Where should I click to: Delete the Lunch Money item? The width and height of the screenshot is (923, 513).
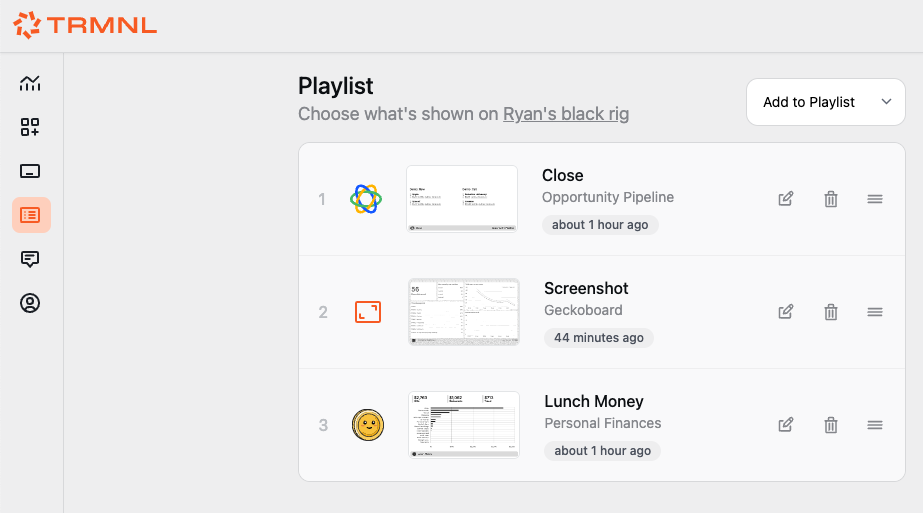pos(830,425)
